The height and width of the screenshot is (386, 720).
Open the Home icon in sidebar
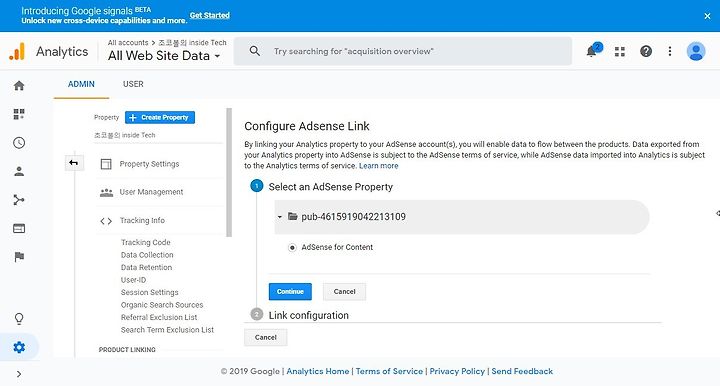(x=19, y=85)
